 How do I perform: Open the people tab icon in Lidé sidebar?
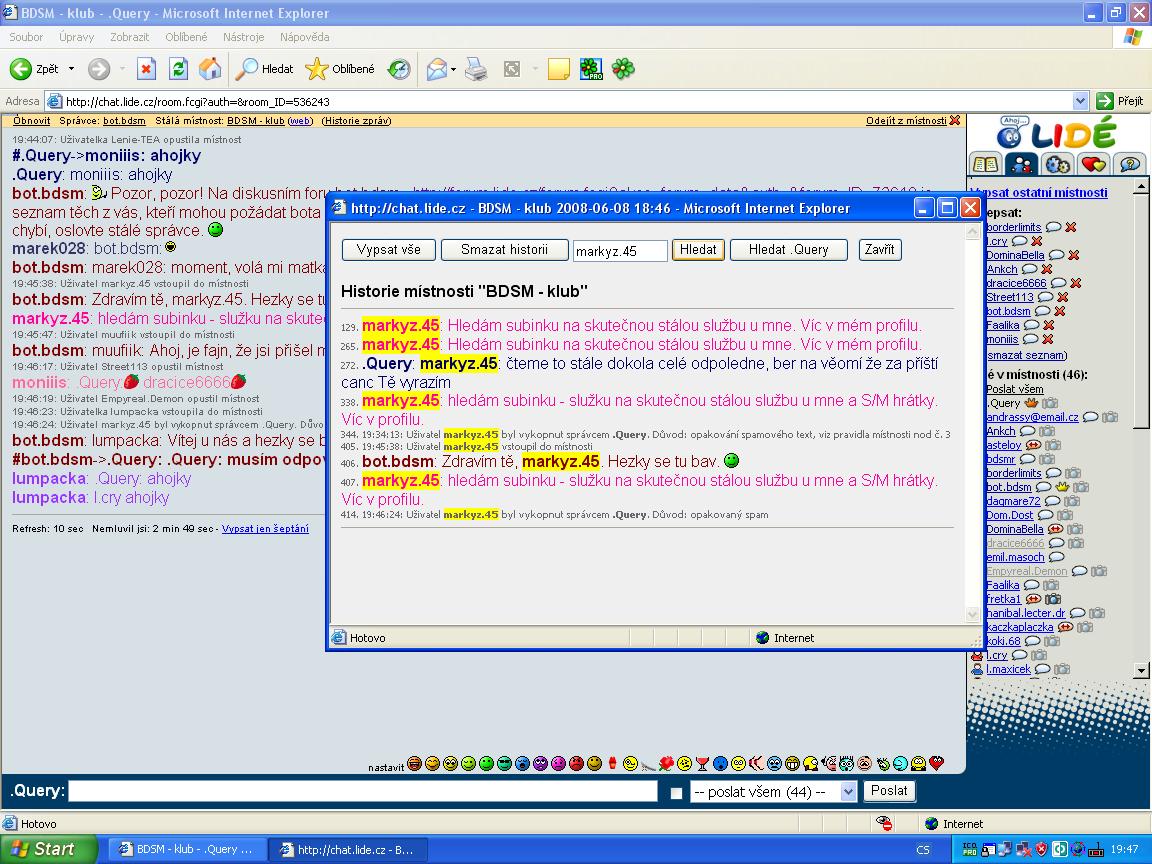click(1021, 163)
